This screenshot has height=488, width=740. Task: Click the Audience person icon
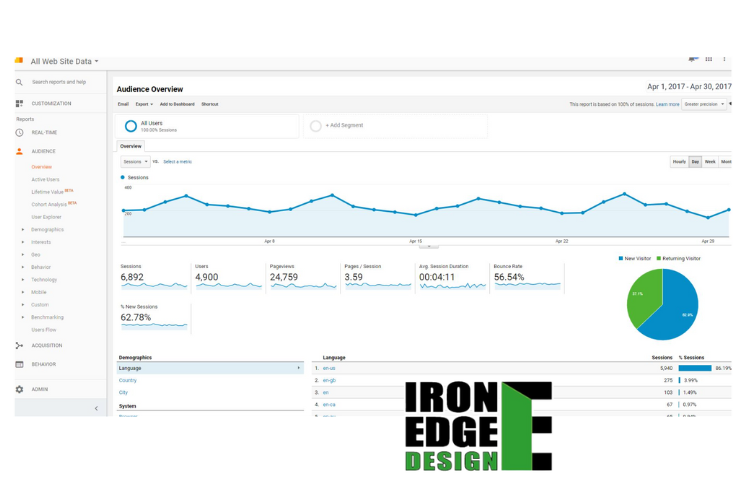19,151
